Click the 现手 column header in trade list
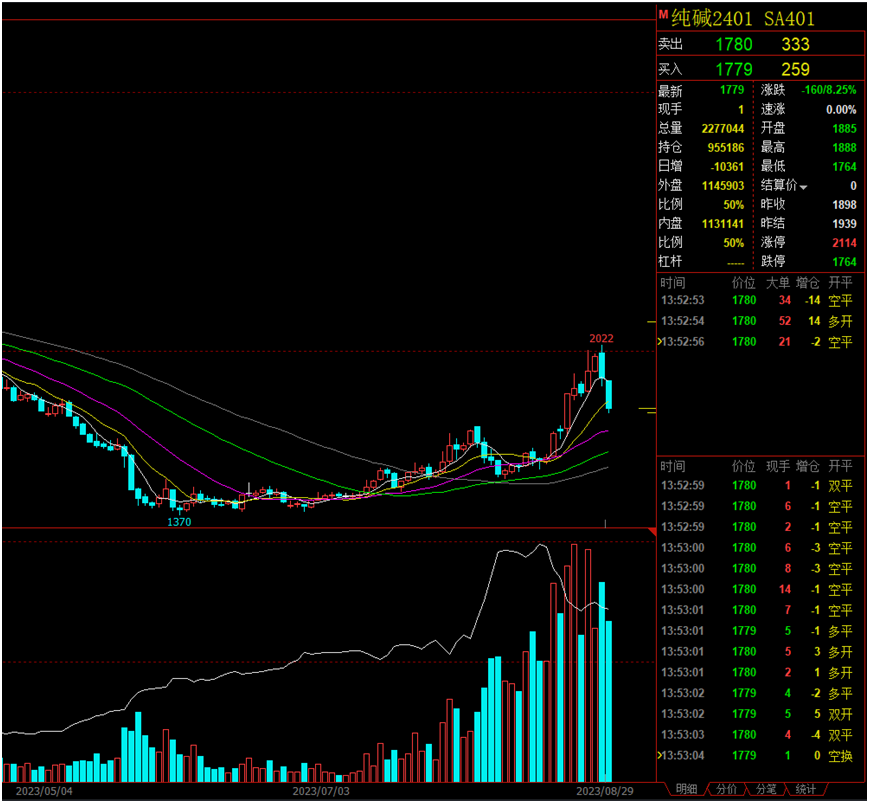Viewport: 869px width, 803px height. tap(777, 466)
